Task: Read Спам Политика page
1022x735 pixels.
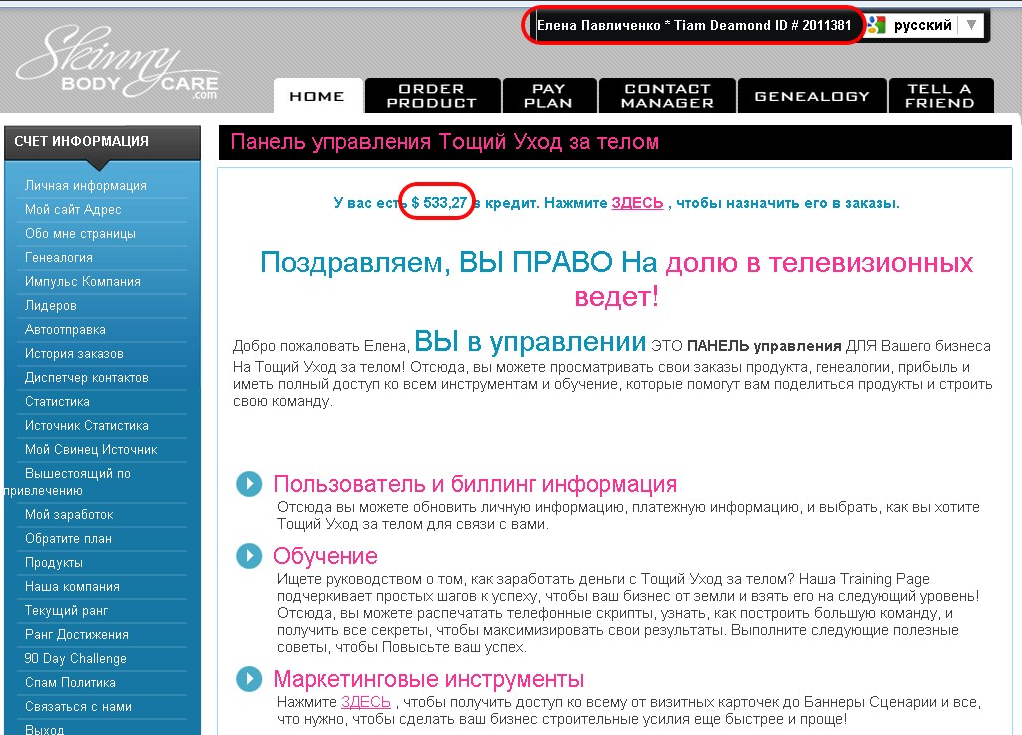Action: click(70, 683)
